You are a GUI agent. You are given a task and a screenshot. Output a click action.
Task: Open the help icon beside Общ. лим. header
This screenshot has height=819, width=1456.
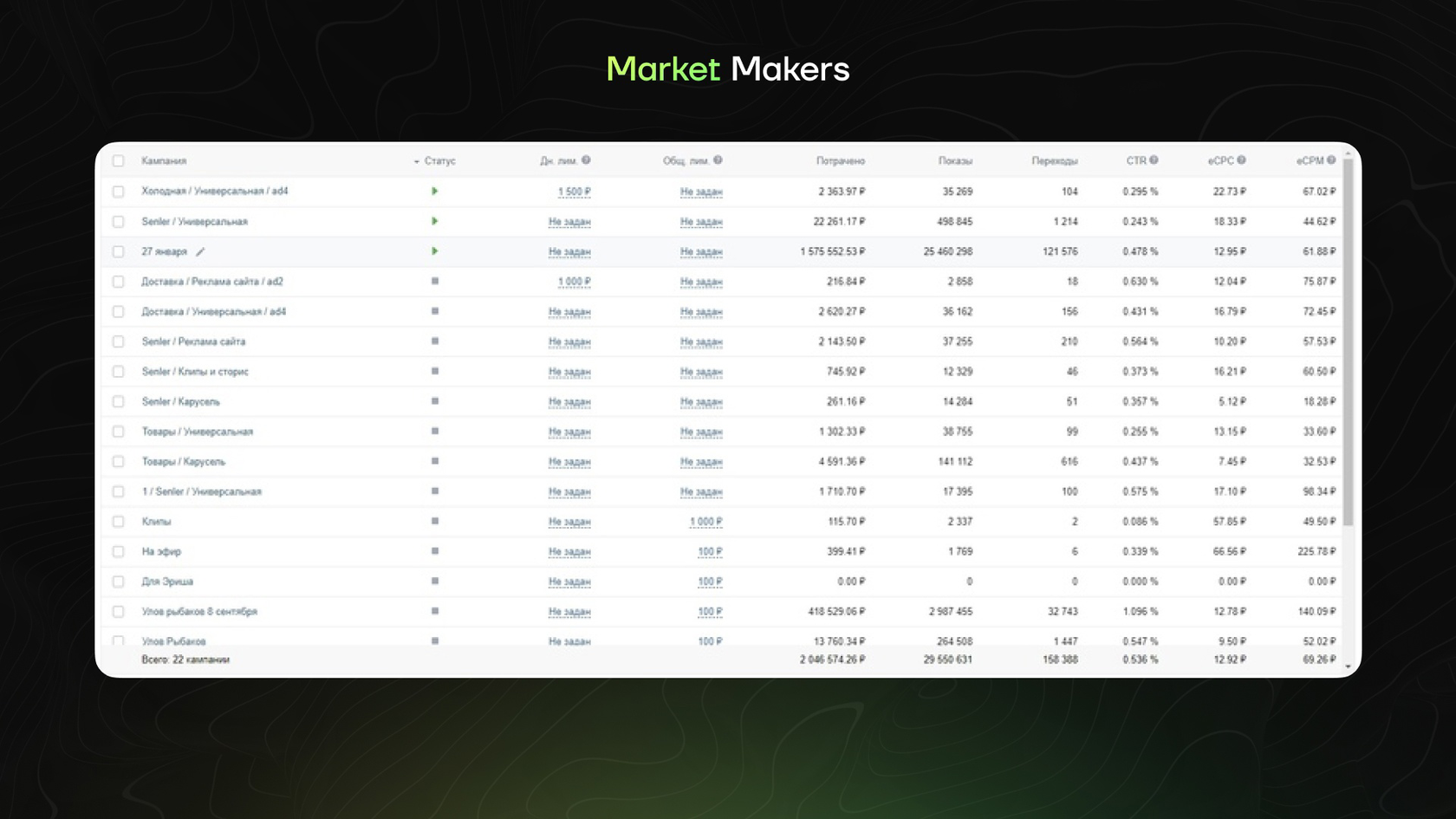click(x=718, y=160)
